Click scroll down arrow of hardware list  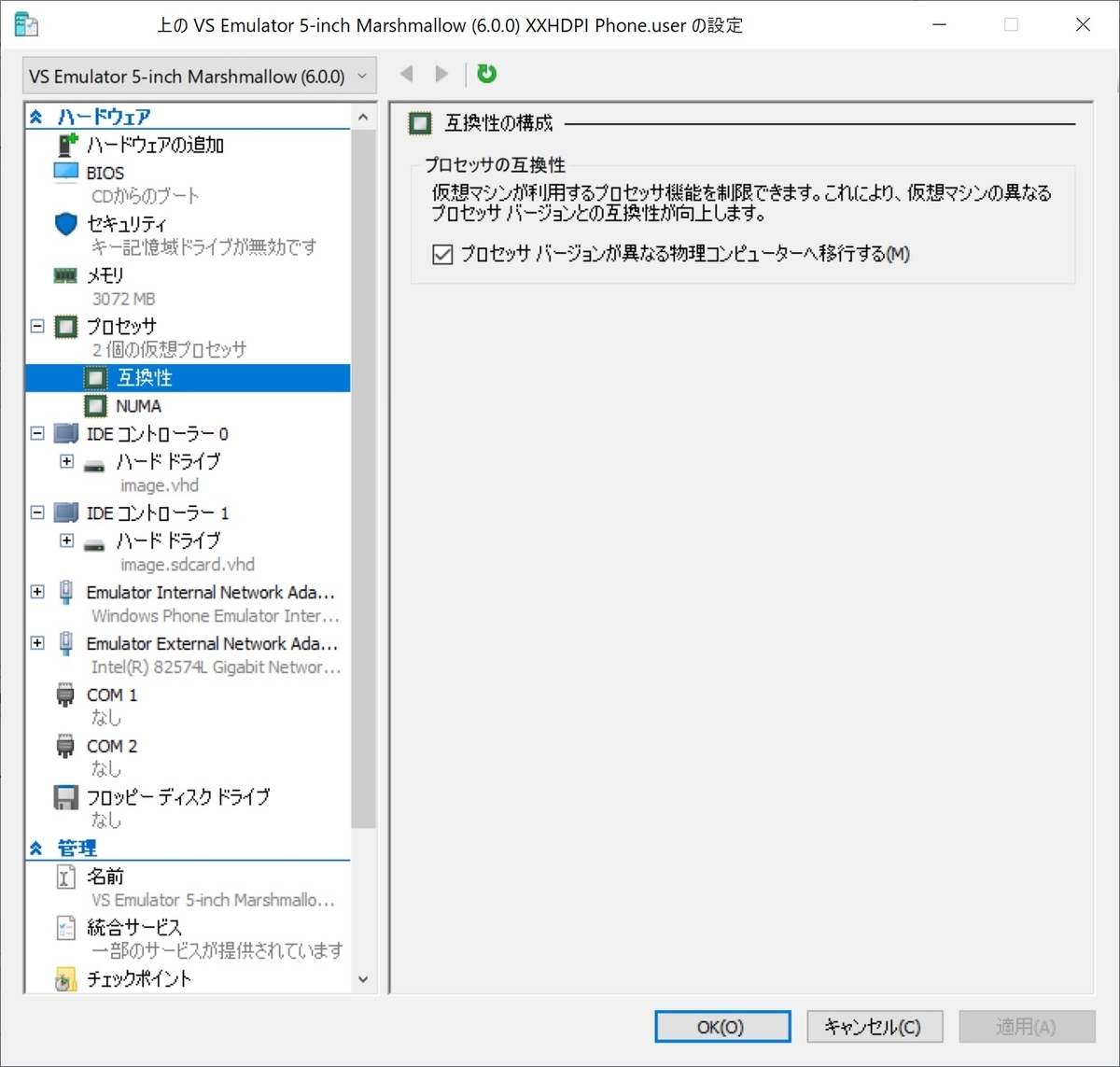[x=363, y=980]
